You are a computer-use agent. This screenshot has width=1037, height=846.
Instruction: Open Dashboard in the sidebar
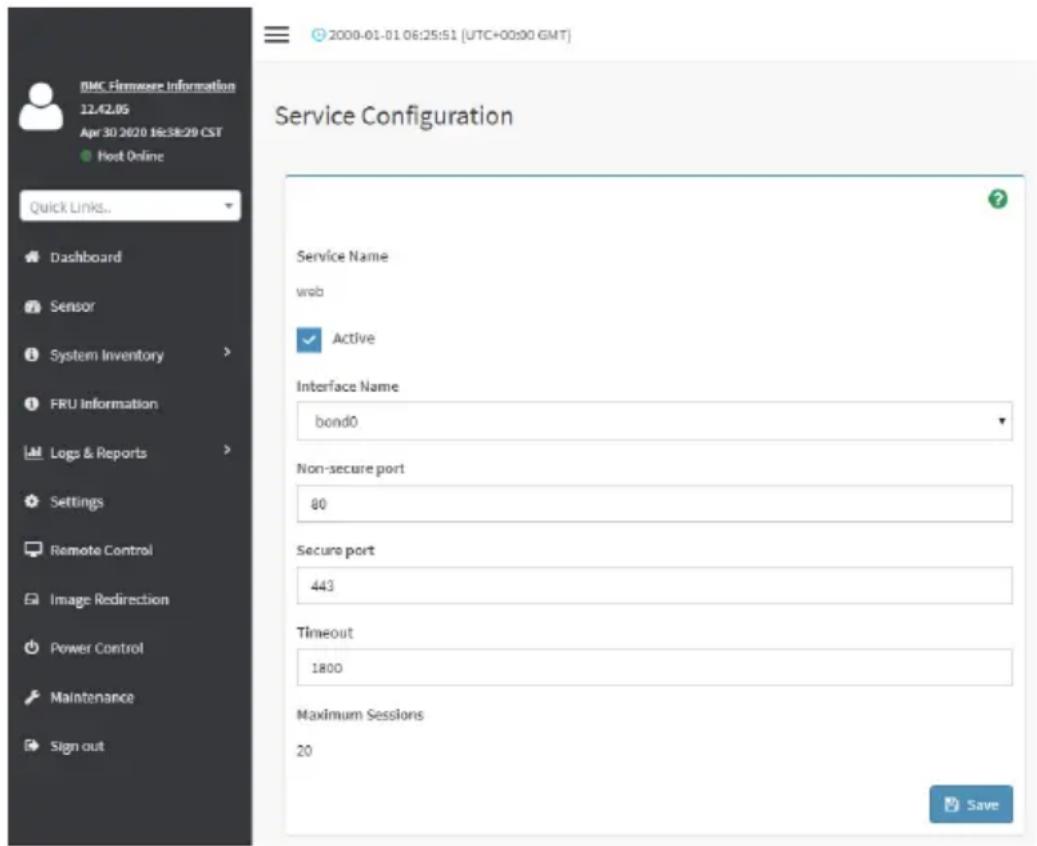(86, 257)
